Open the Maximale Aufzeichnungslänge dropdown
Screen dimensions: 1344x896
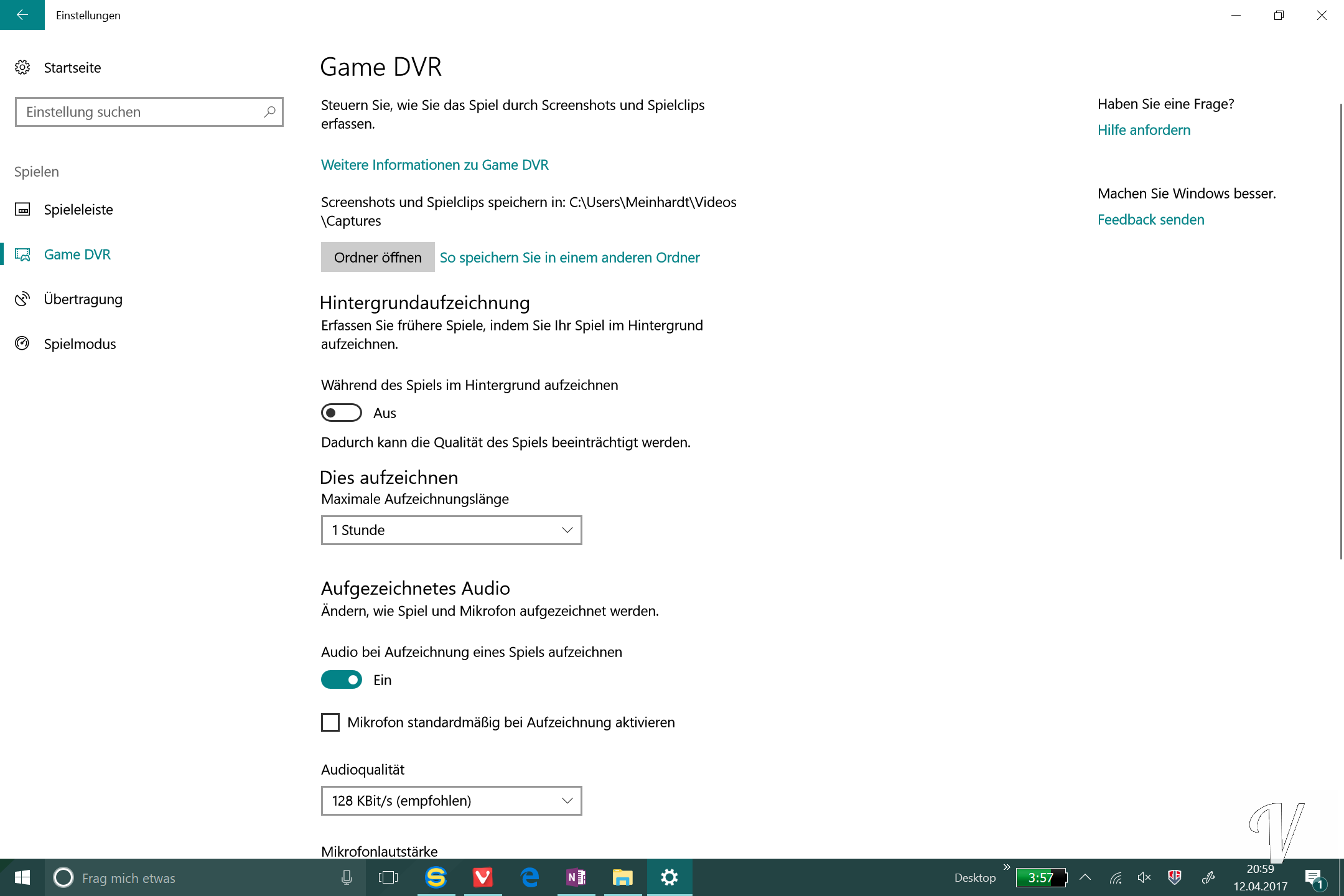tap(451, 530)
